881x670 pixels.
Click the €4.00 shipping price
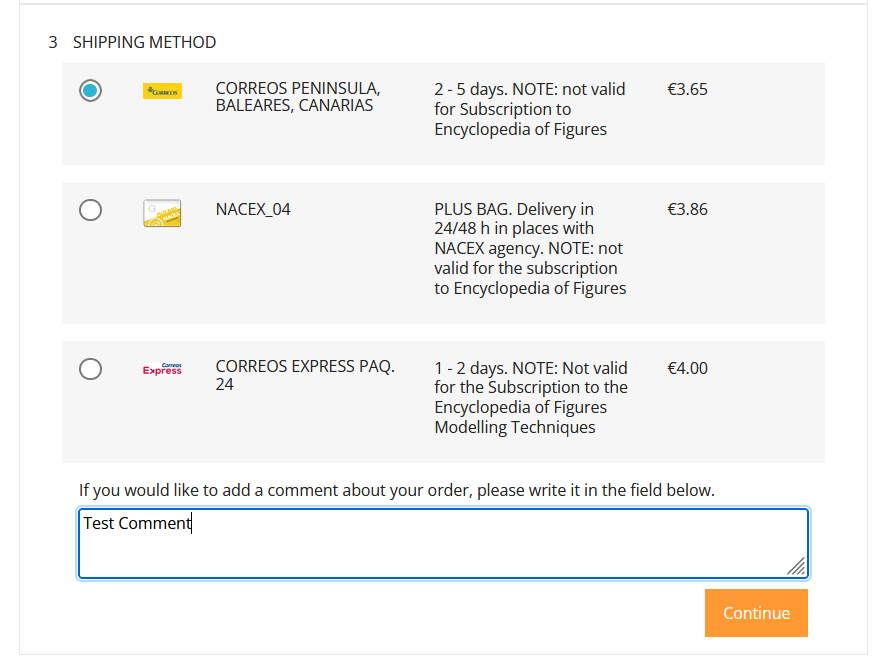pyautogui.click(x=687, y=368)
